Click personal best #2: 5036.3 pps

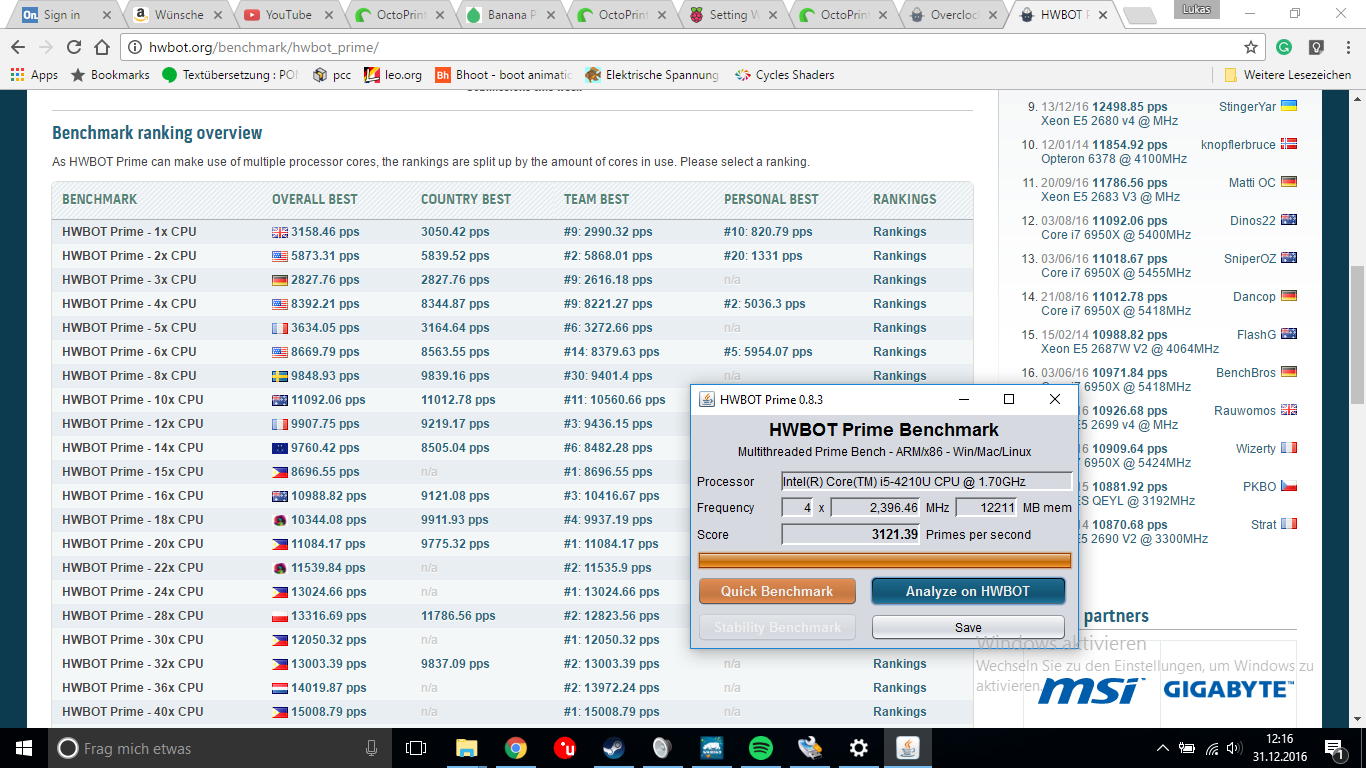coord(767,304)
